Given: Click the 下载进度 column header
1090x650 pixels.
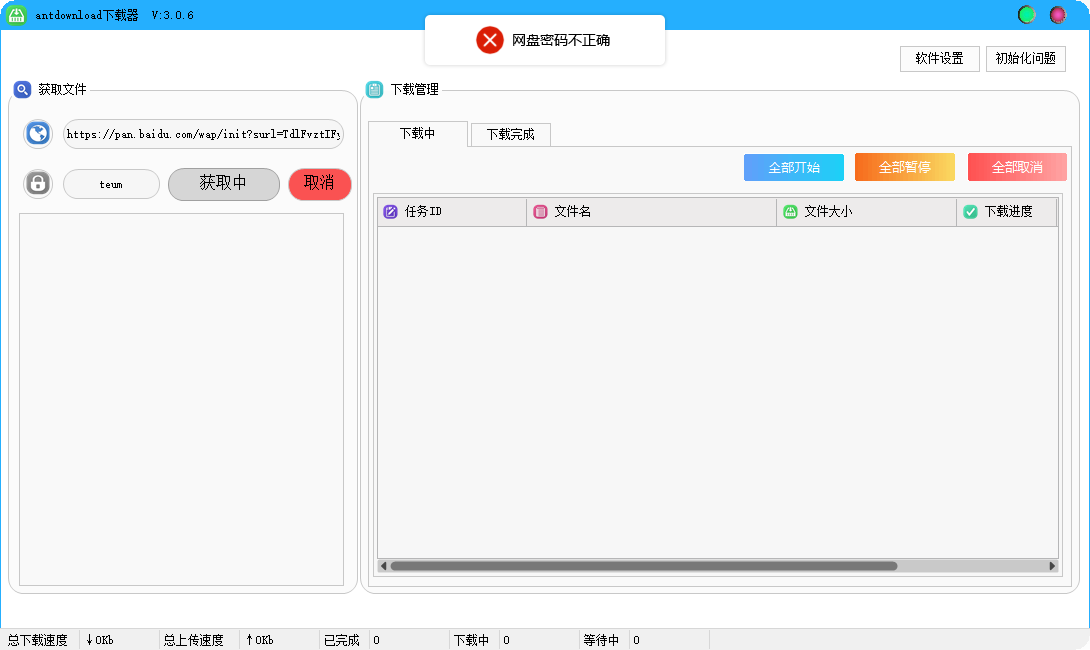Looking at the screenshot, I should 1007,211.
